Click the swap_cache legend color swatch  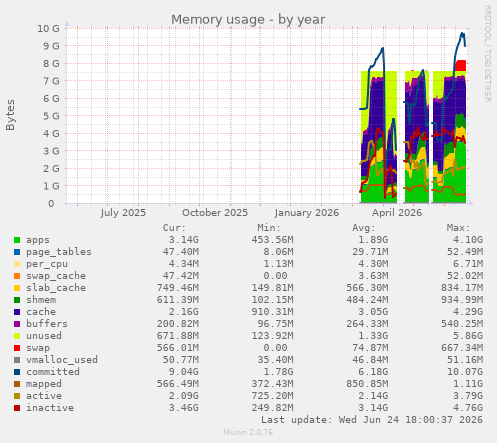pyautogui.click(x=17, y=276)
